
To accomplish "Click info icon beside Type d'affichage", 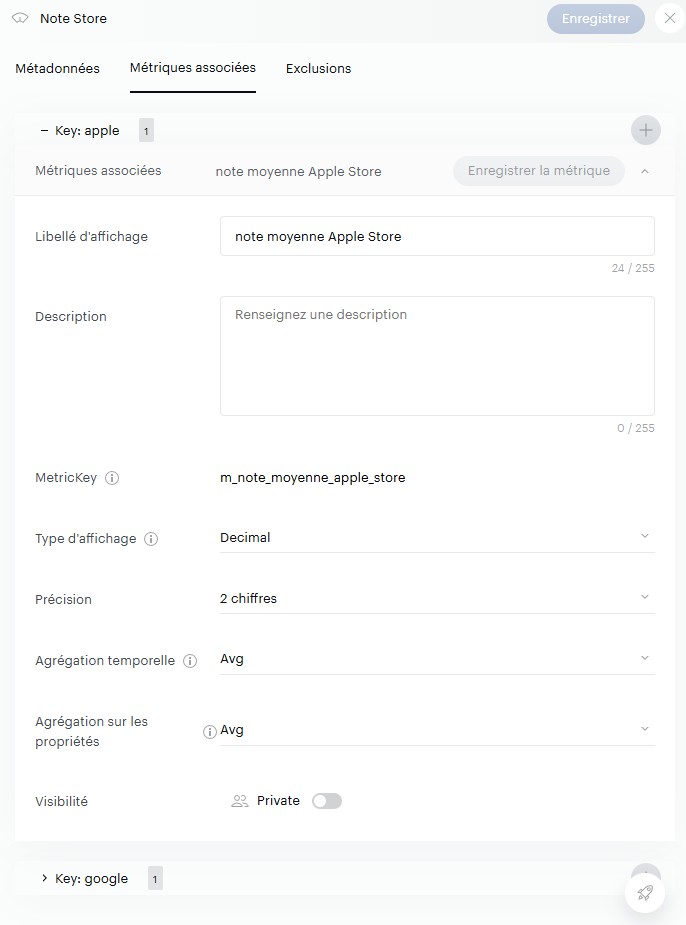I will 151,539.
